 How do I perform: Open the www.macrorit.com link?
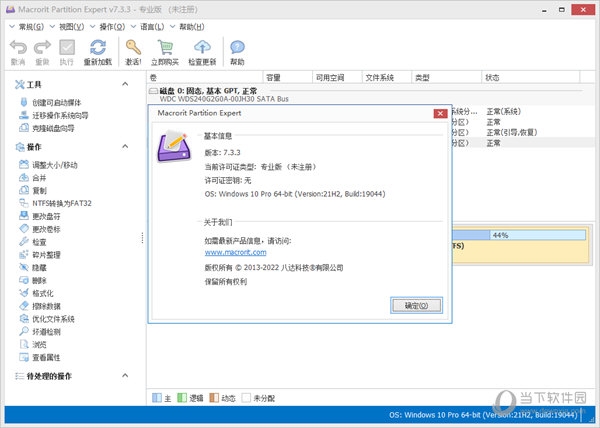235,253
